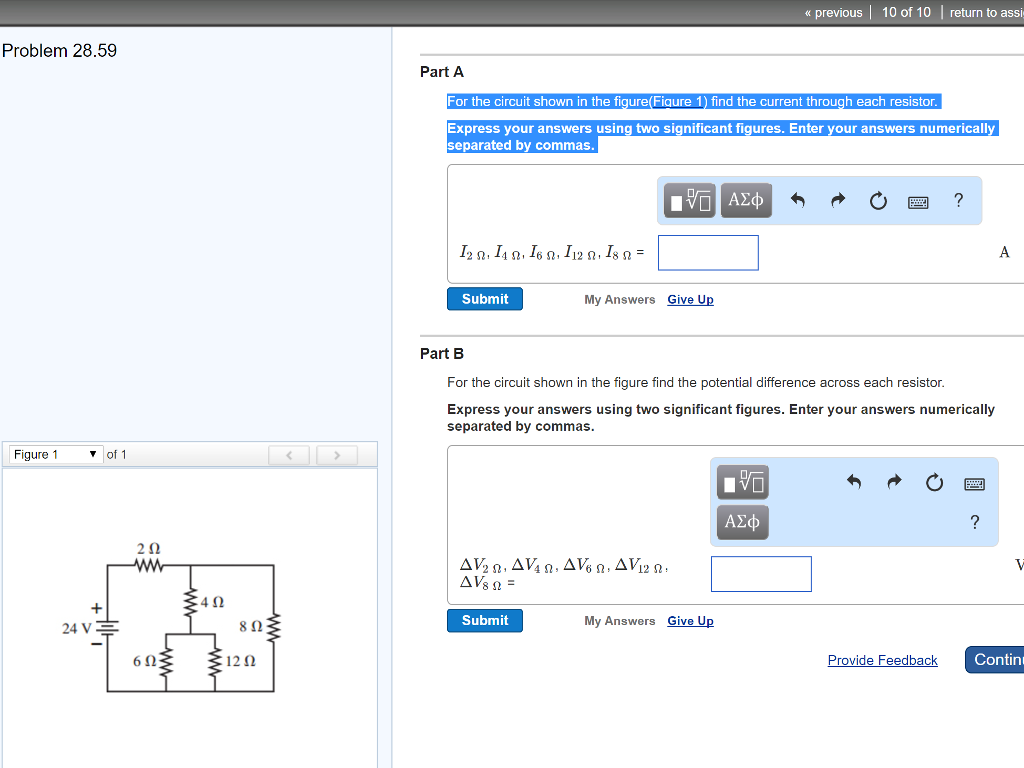
Task: Click the next figure arrow button
Action: tap(337, 454)
